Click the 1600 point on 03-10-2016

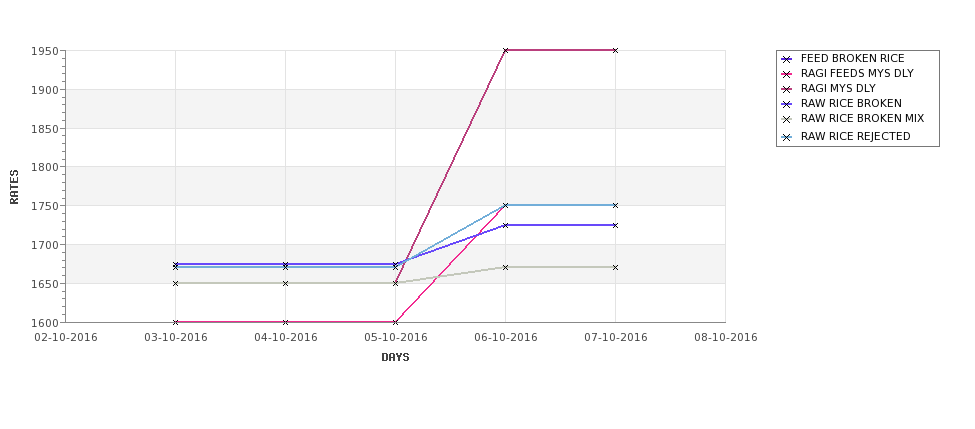[175, 322]
